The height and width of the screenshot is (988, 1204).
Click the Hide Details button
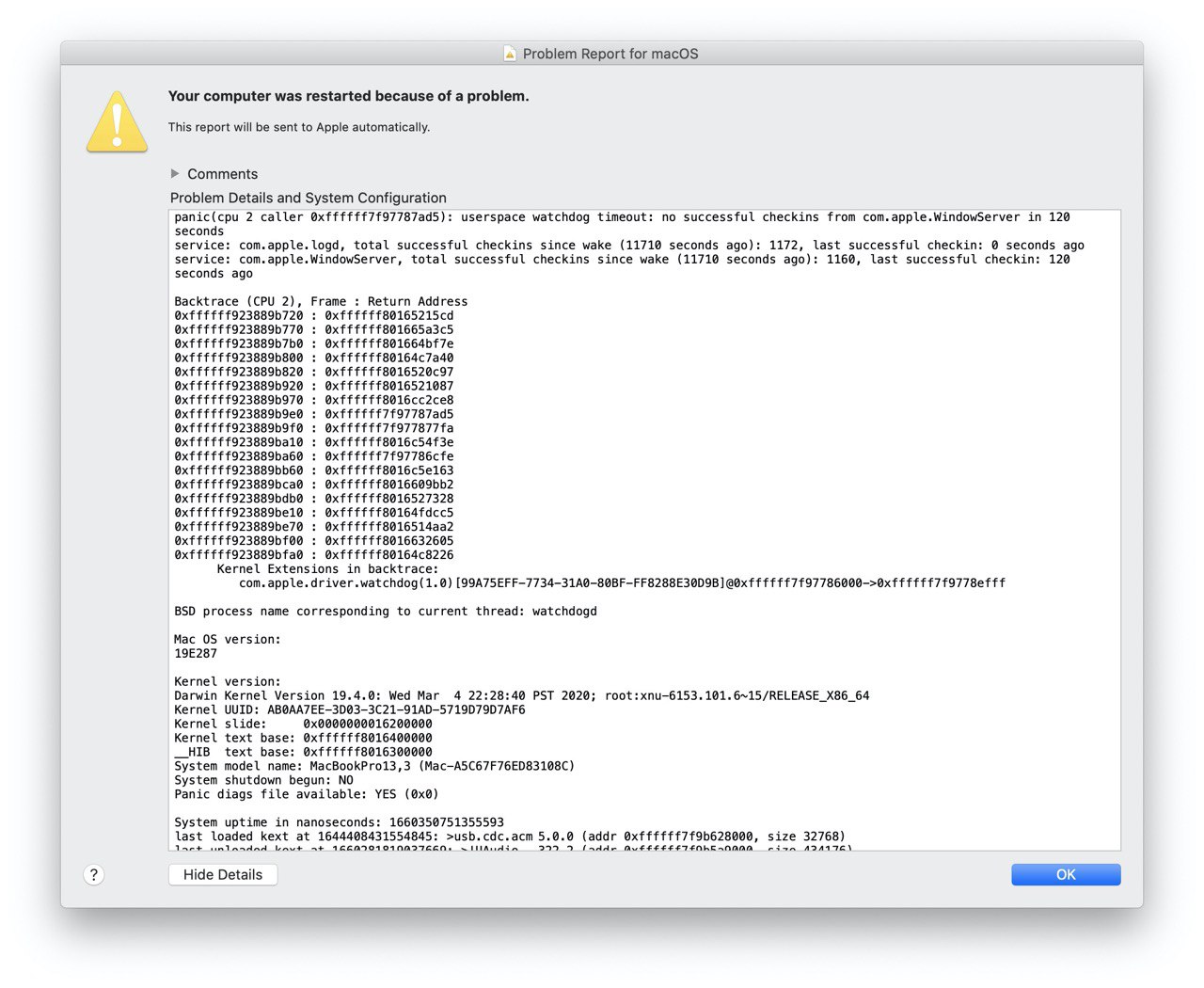[x=223, y=874]
